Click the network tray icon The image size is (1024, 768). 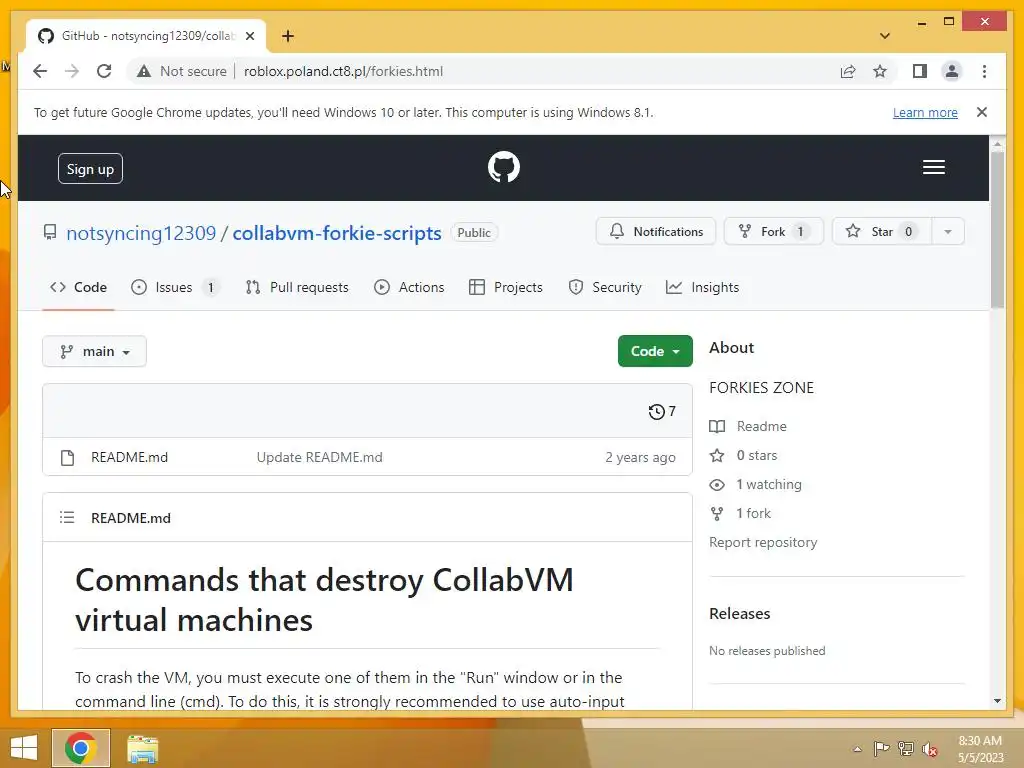906,749
